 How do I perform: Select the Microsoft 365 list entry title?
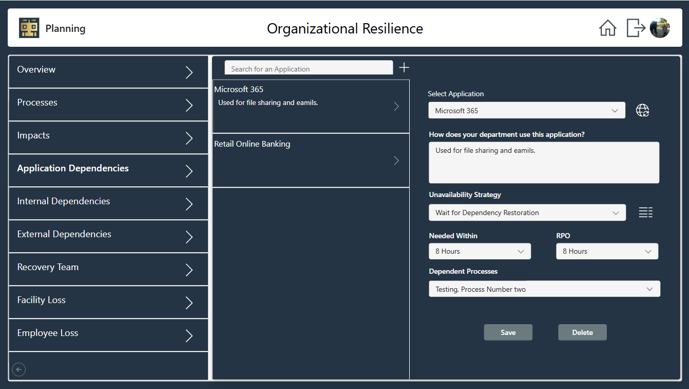pos(239,89)
